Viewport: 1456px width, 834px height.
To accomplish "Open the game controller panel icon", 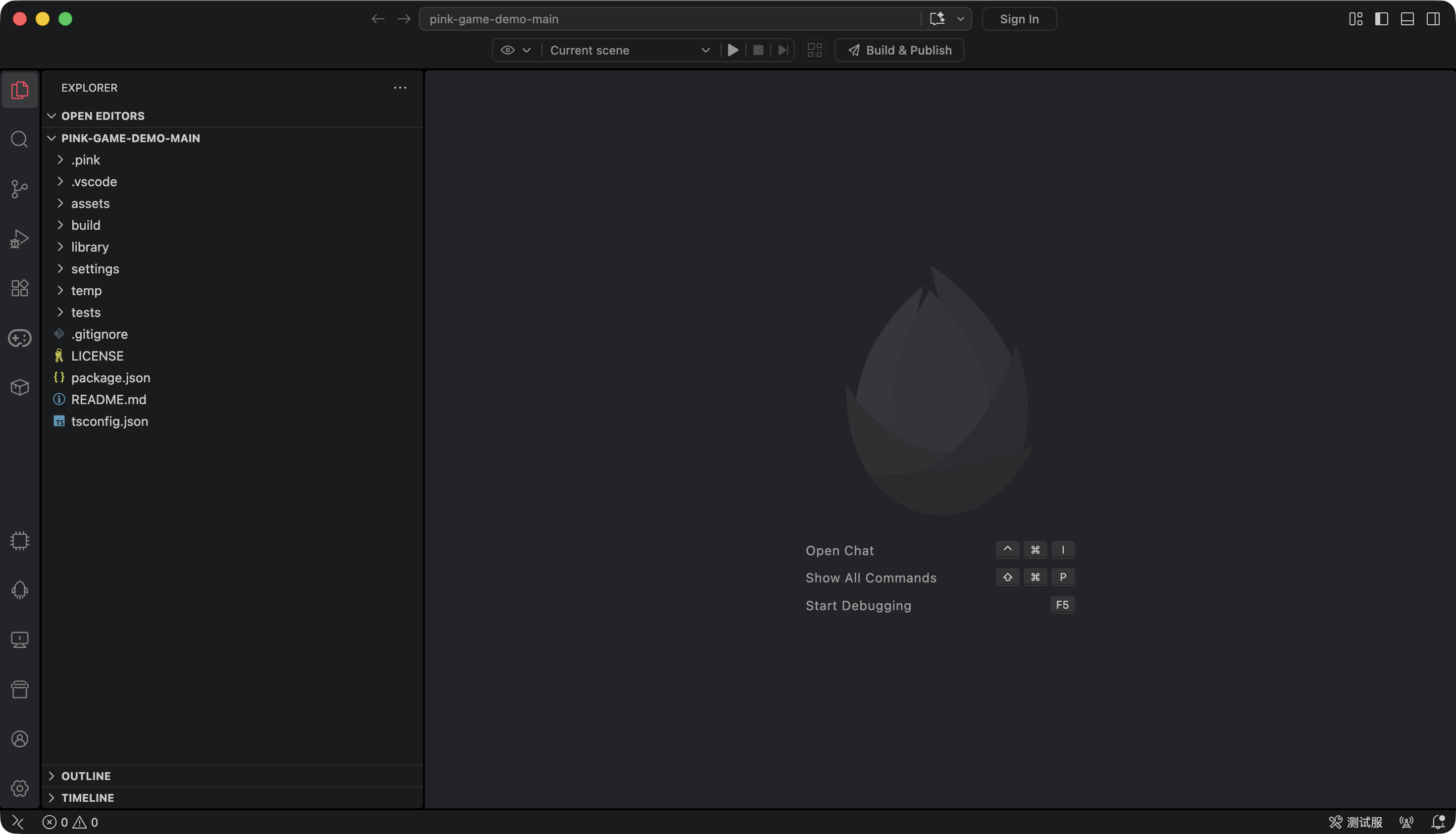I will click(x=19, y=338).
